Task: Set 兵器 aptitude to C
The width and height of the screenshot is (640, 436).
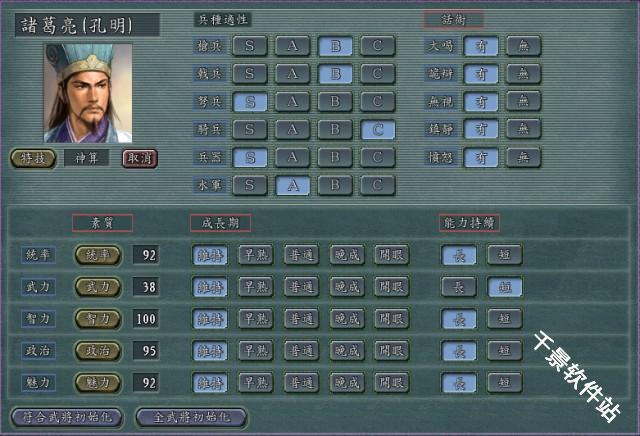Action: [x=378, y=158]
